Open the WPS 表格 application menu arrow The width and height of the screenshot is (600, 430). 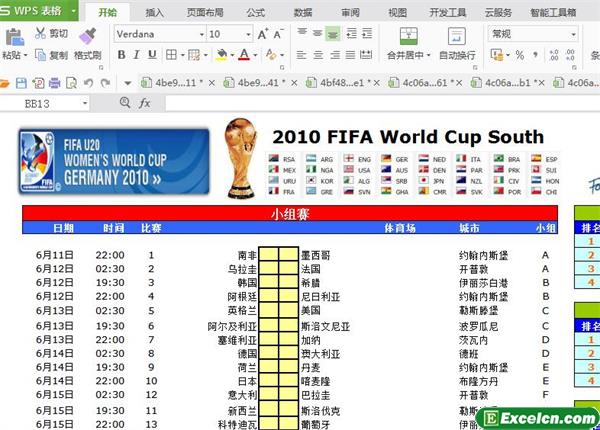pos(73,11)
